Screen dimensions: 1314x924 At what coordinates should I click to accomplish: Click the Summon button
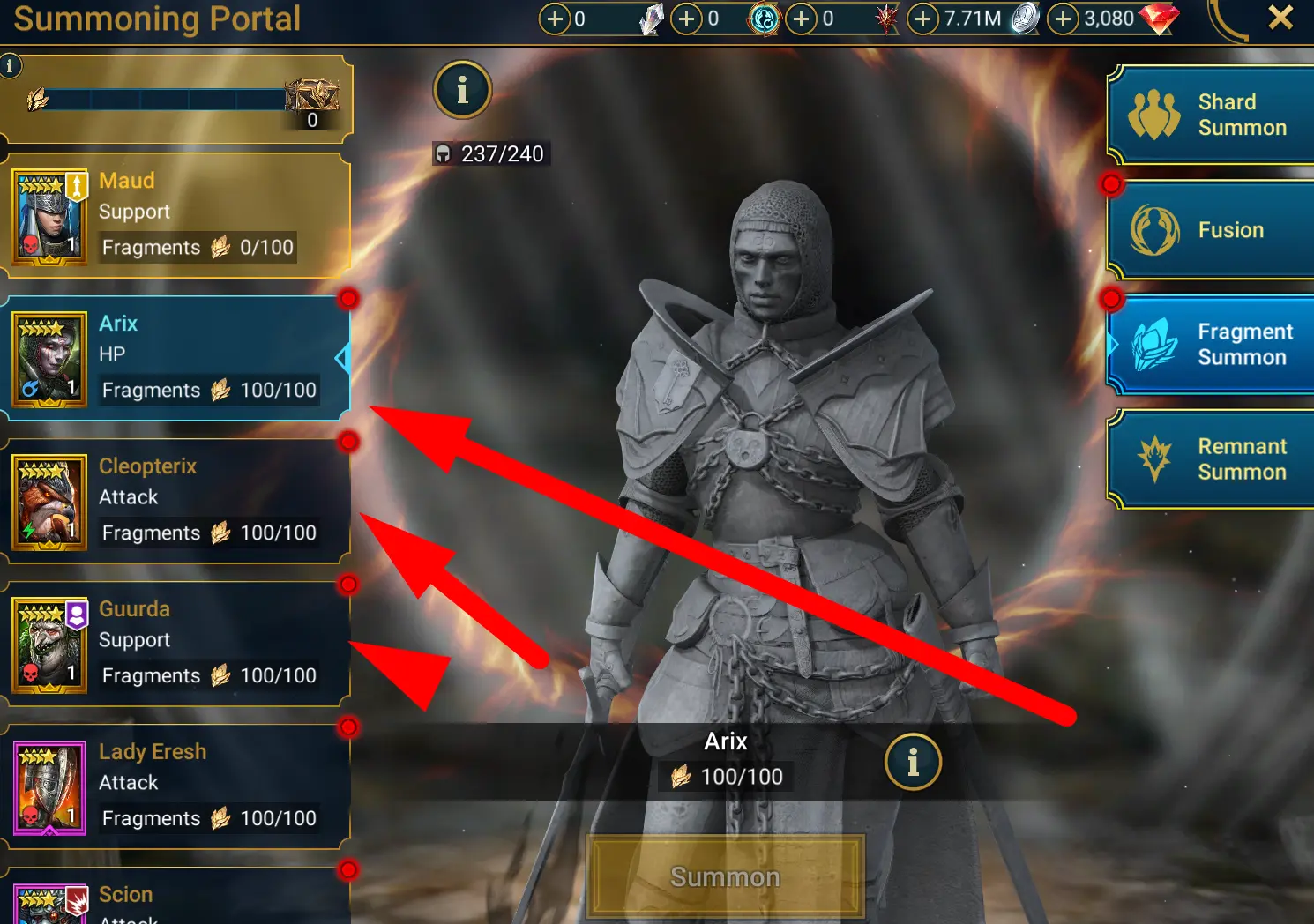[725, 876]
